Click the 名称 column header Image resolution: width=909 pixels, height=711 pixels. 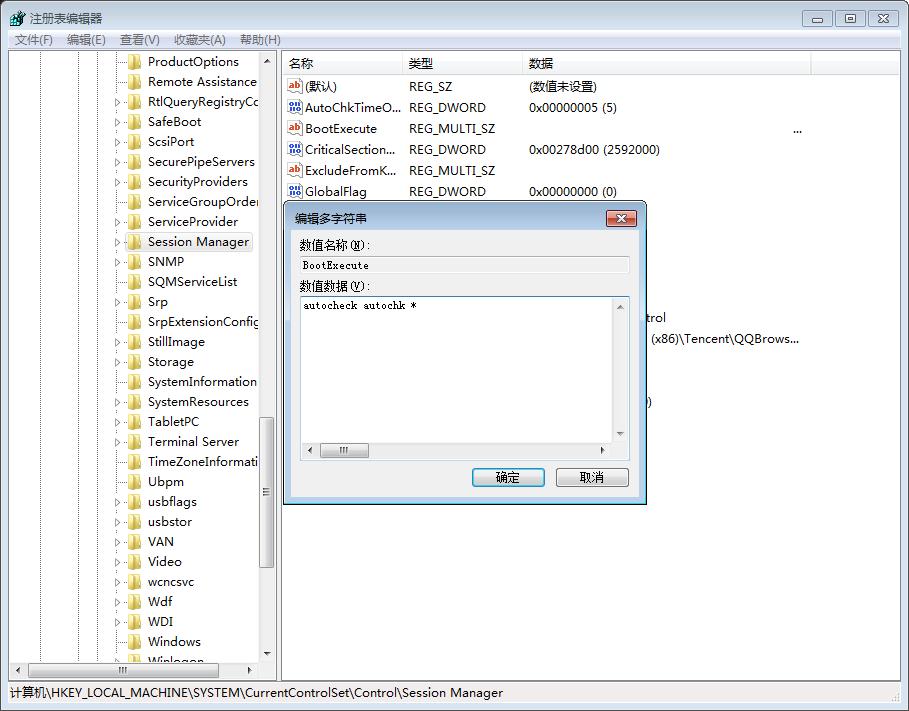(x=301, y=64)
